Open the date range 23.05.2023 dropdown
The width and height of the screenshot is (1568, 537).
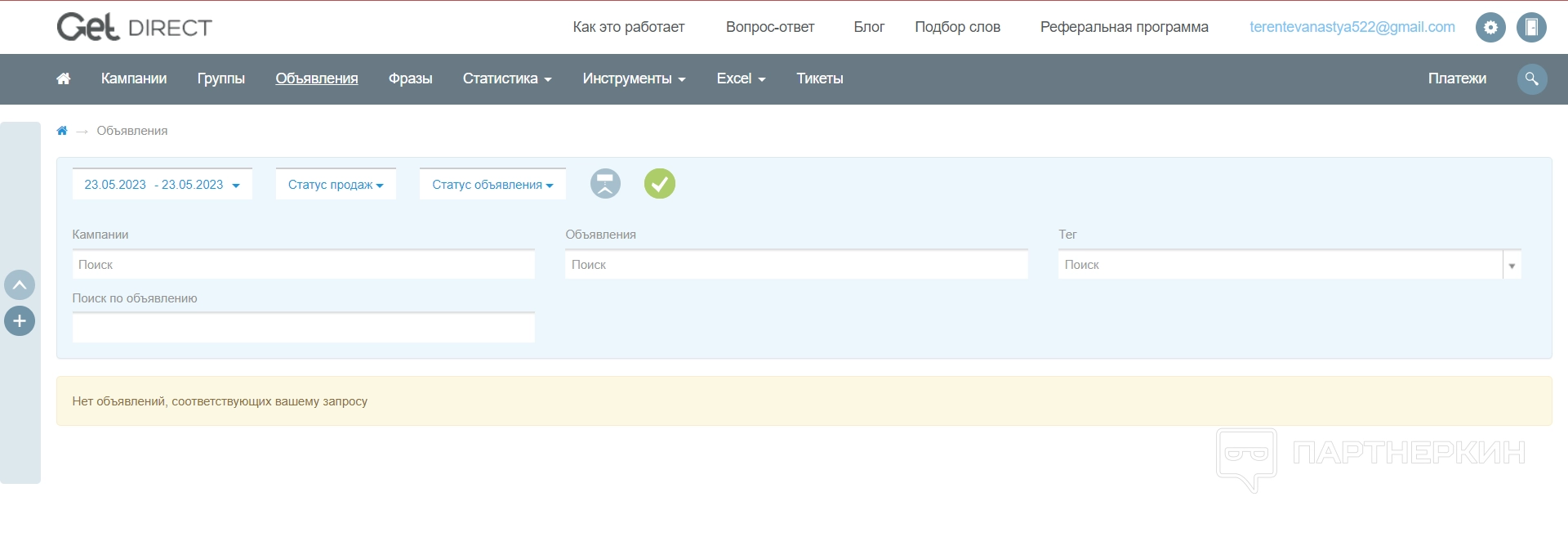click(x=162, y=185)
